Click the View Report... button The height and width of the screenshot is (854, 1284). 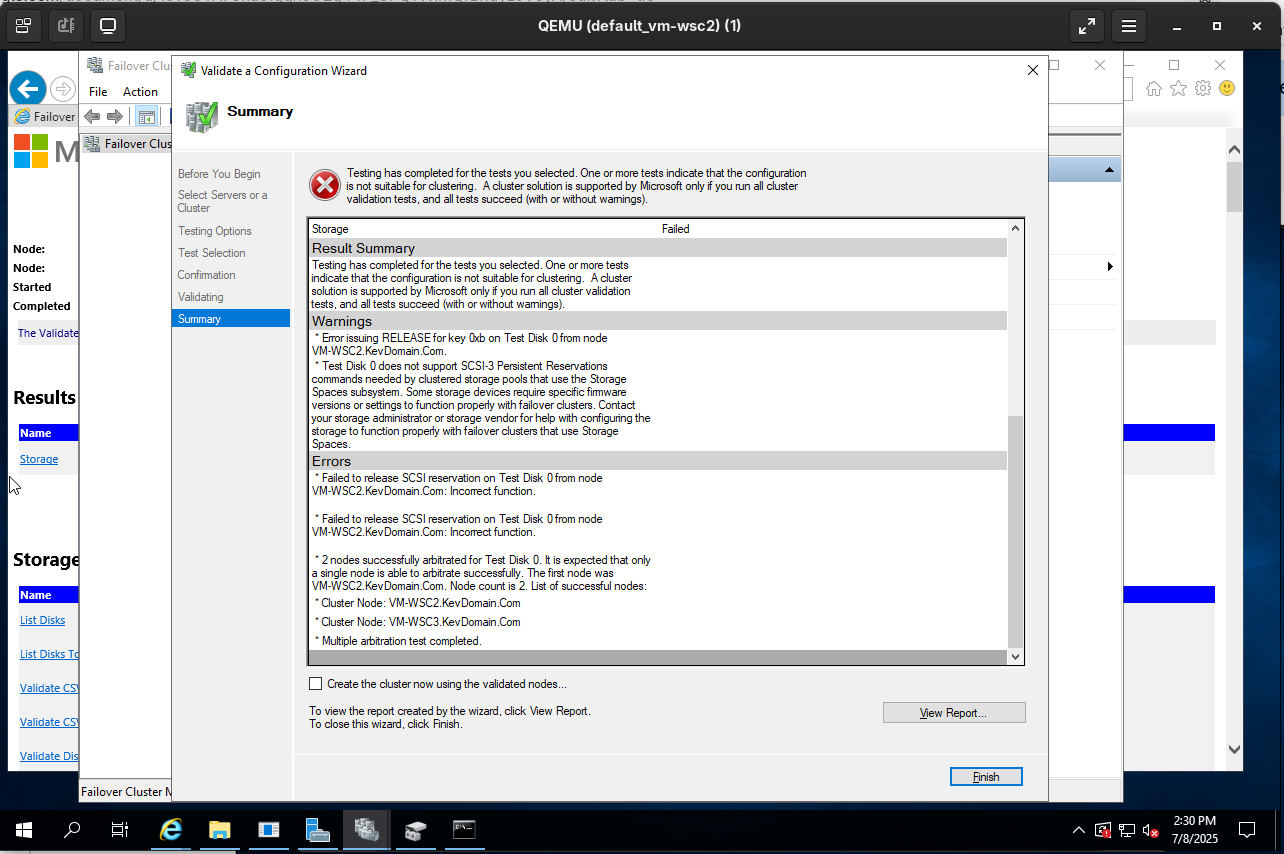pyautogui.click(x=954, y=713)
